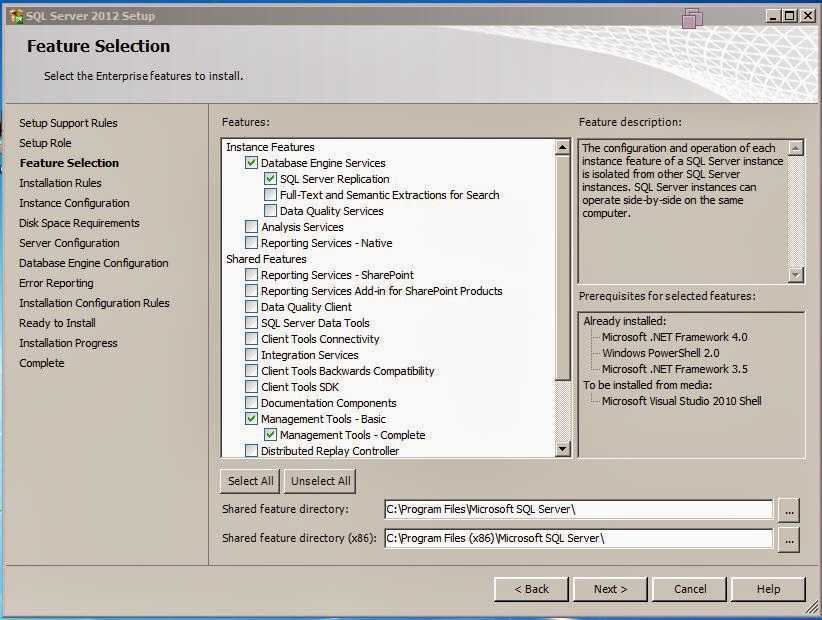
Task: Enable SQL Server Data Tools
Action: coord(251,322)
